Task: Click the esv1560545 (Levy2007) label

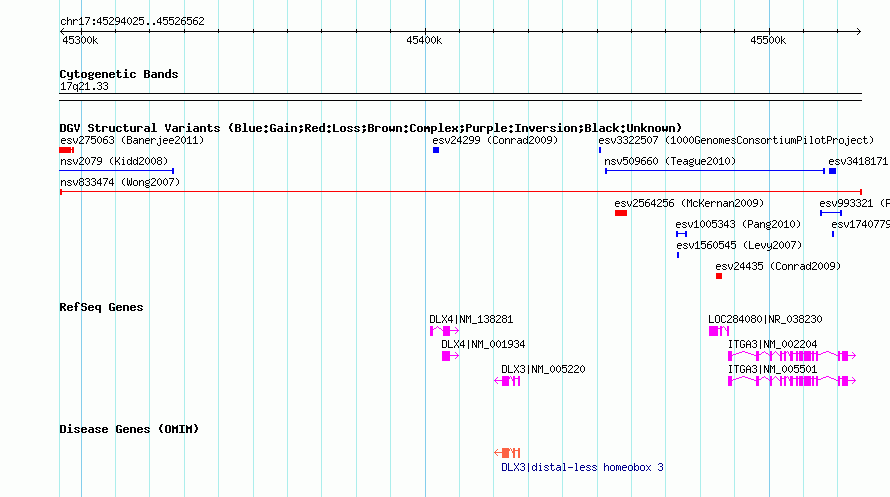Action: [x=739, y=245]
